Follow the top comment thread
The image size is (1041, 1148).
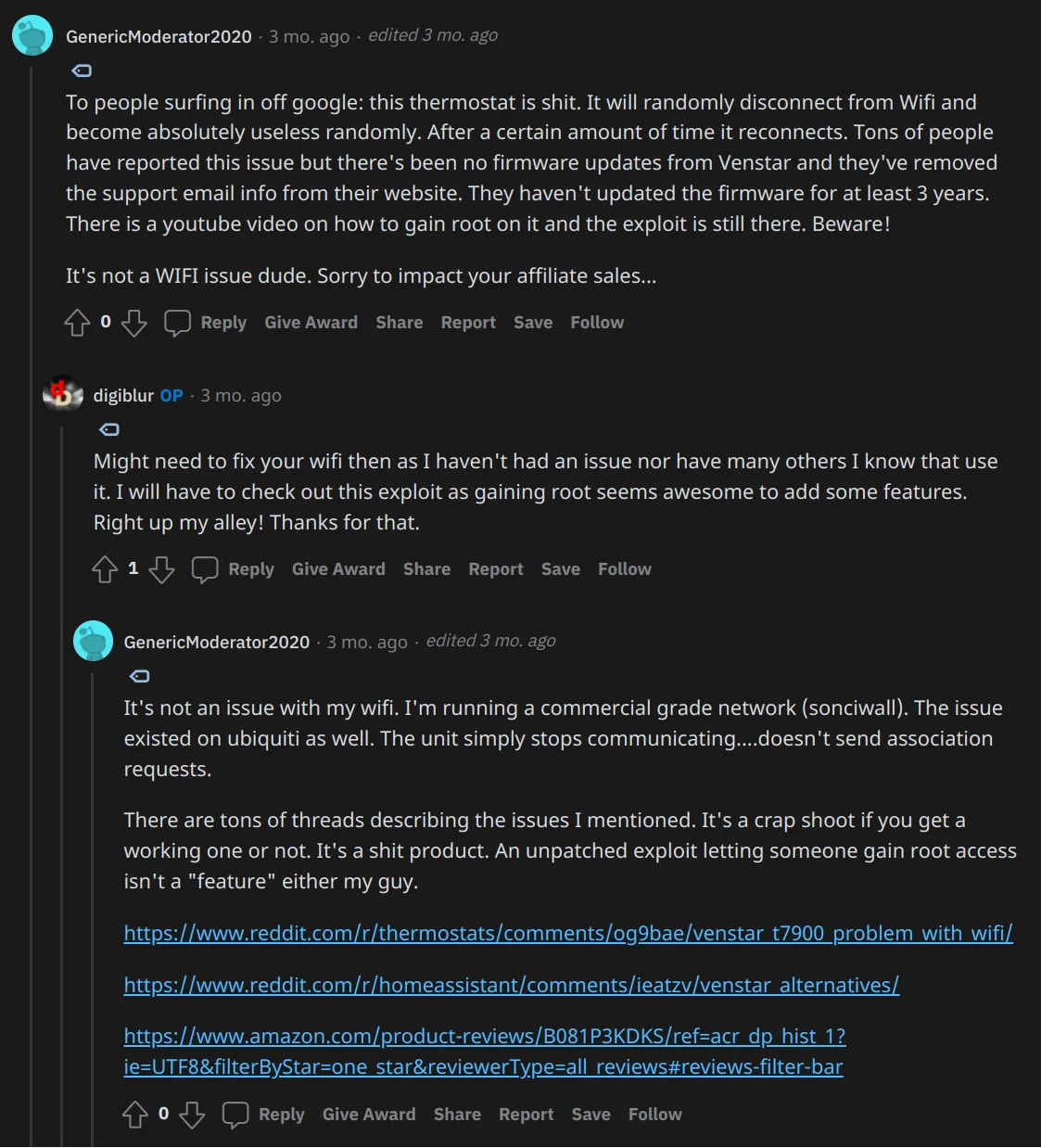pos(596,322)
